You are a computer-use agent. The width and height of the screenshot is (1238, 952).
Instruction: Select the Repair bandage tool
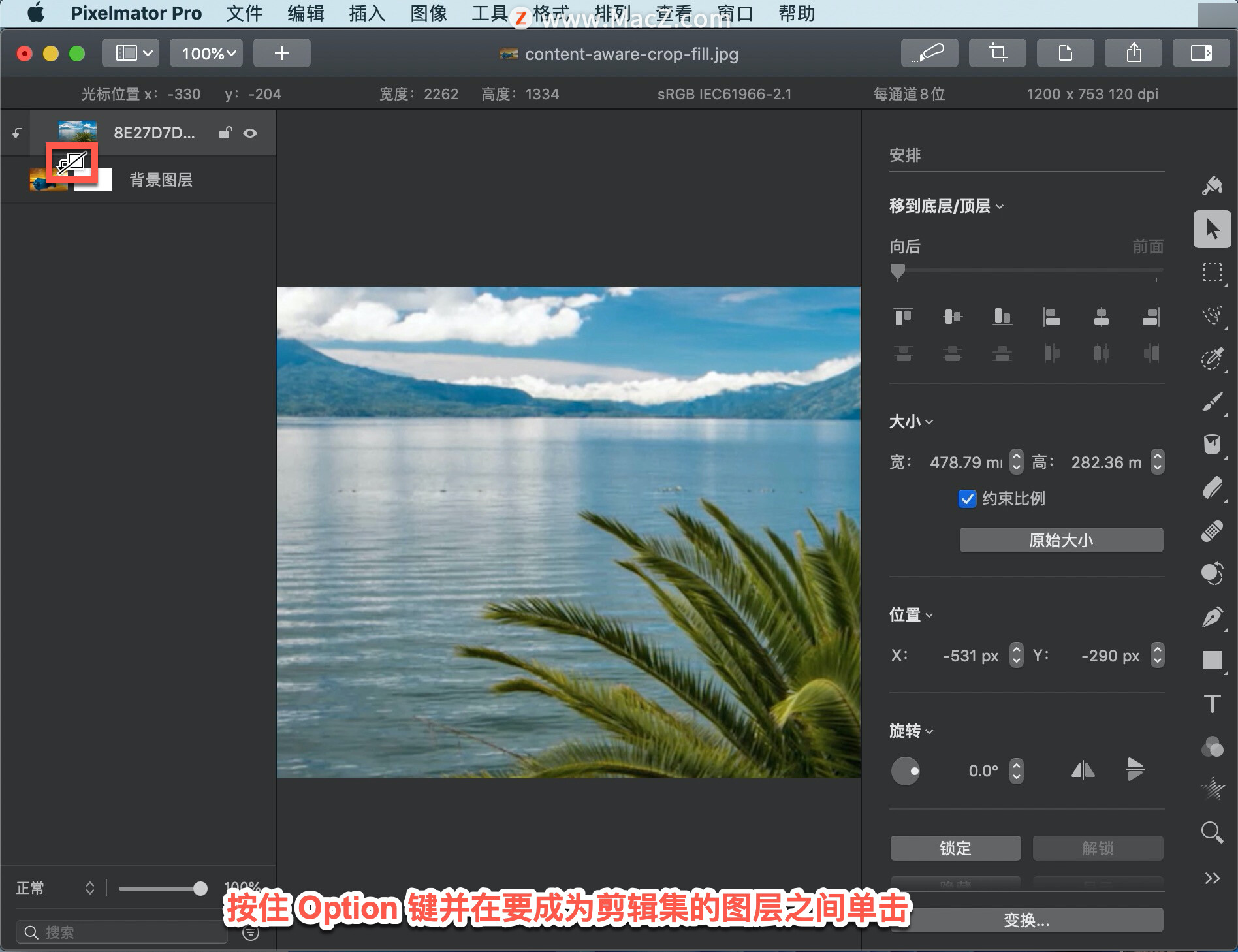click(x=1213, y=531)
